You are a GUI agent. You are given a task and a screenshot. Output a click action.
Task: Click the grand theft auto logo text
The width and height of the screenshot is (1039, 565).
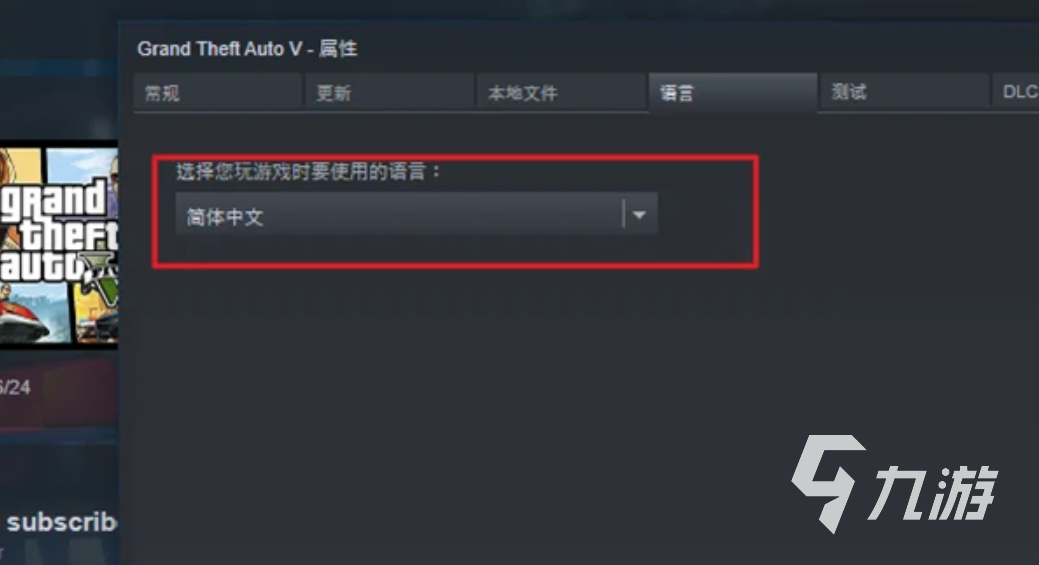(58, 231)
